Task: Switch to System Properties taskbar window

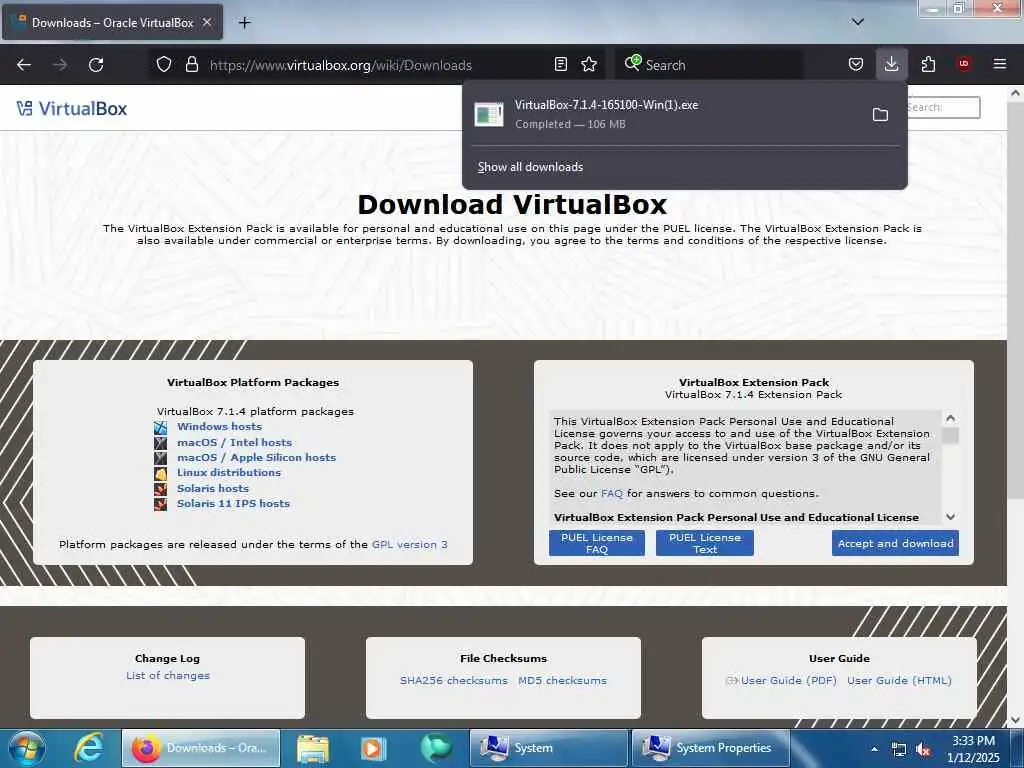Action: click(x=710, y=748)
